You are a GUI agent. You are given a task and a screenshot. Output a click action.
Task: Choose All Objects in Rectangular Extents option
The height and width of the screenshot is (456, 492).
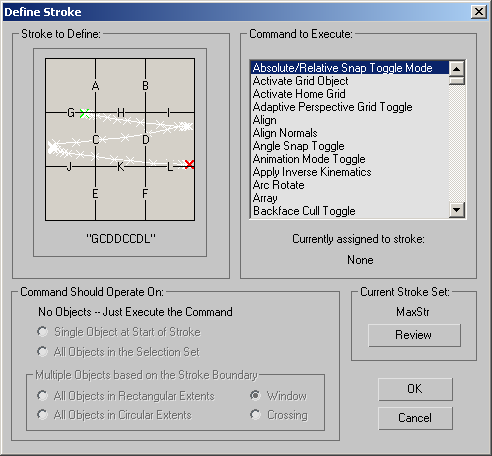coord(42,396)
